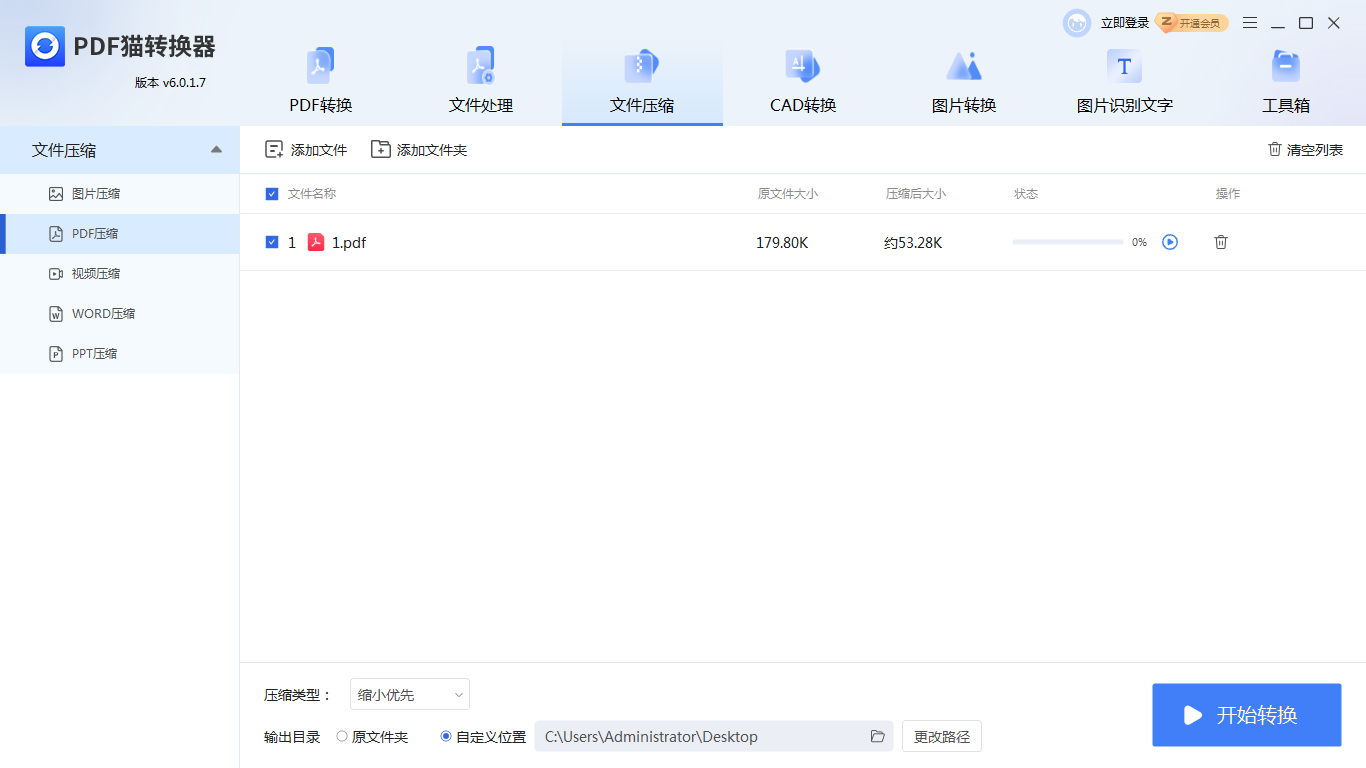Open the PDF转换 tab

(x=321, y=84)
